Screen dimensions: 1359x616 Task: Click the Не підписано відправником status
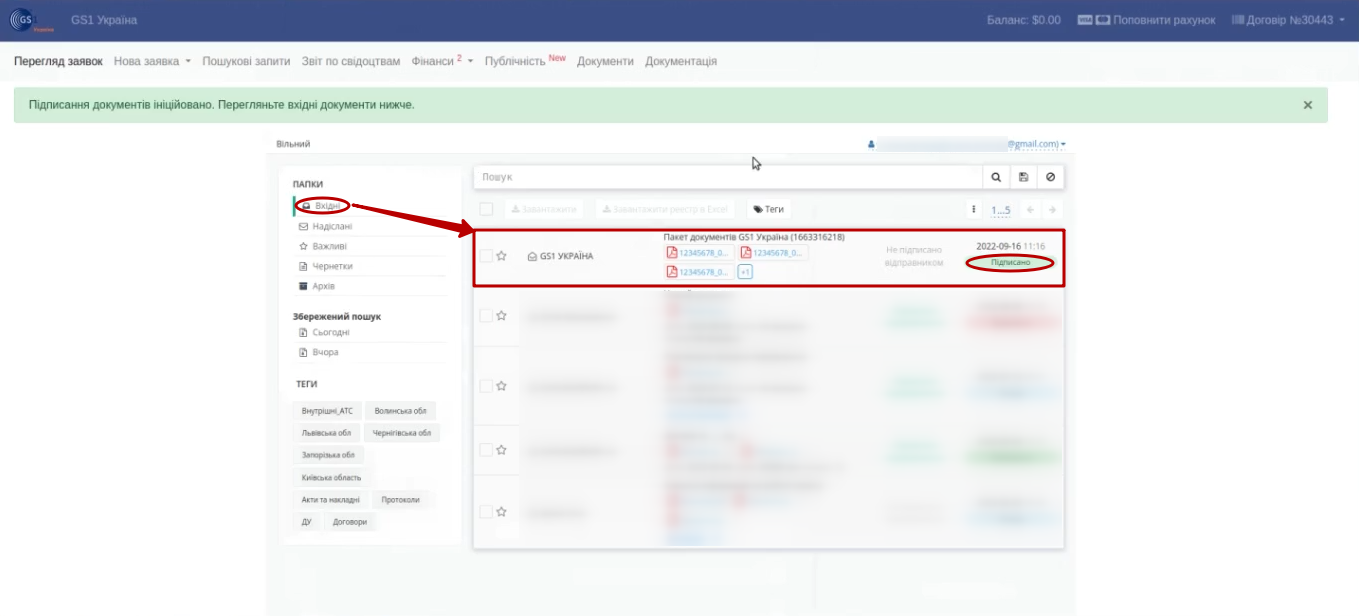(914, 256)
